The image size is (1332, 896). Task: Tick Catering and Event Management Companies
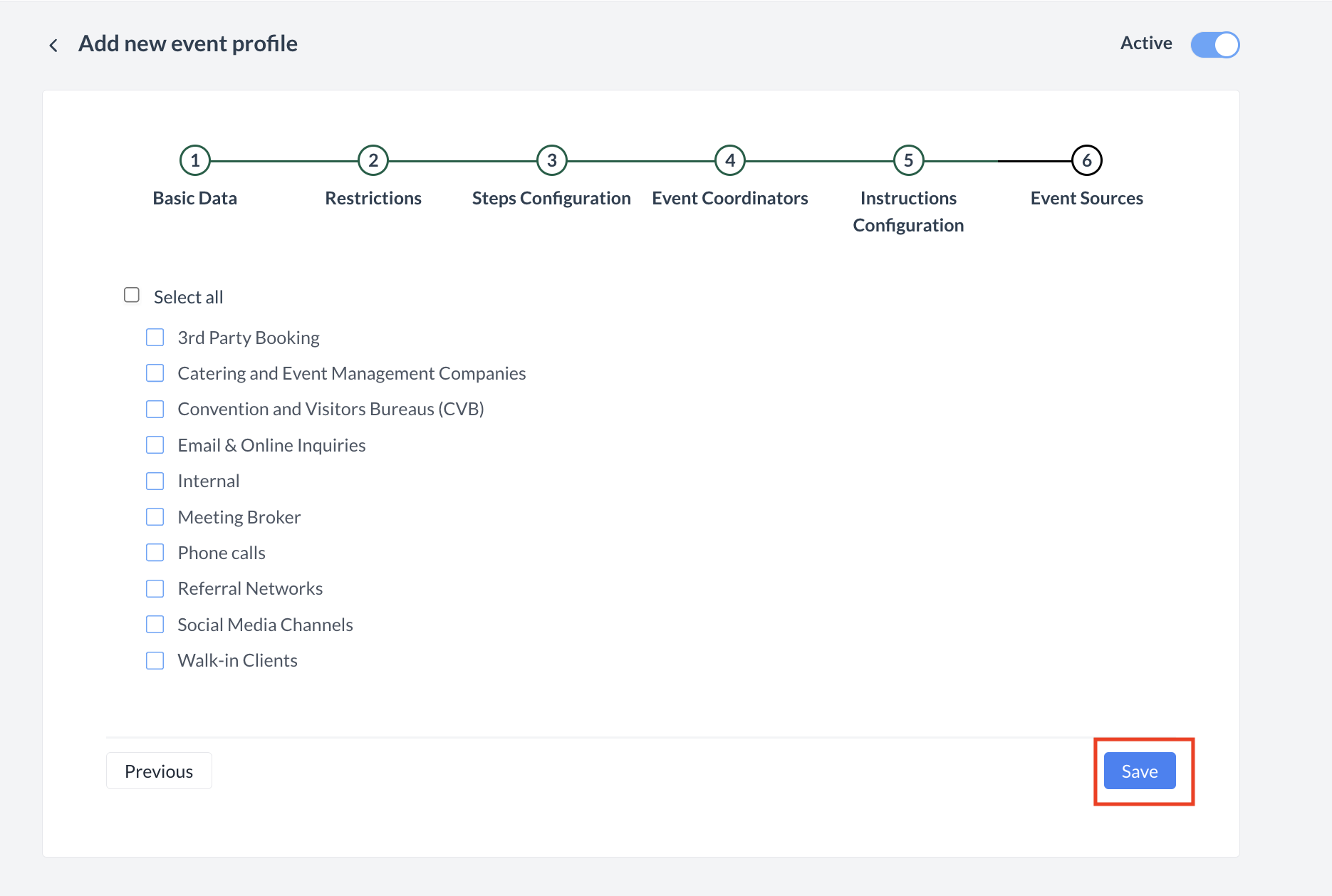[x=155, y=373]
